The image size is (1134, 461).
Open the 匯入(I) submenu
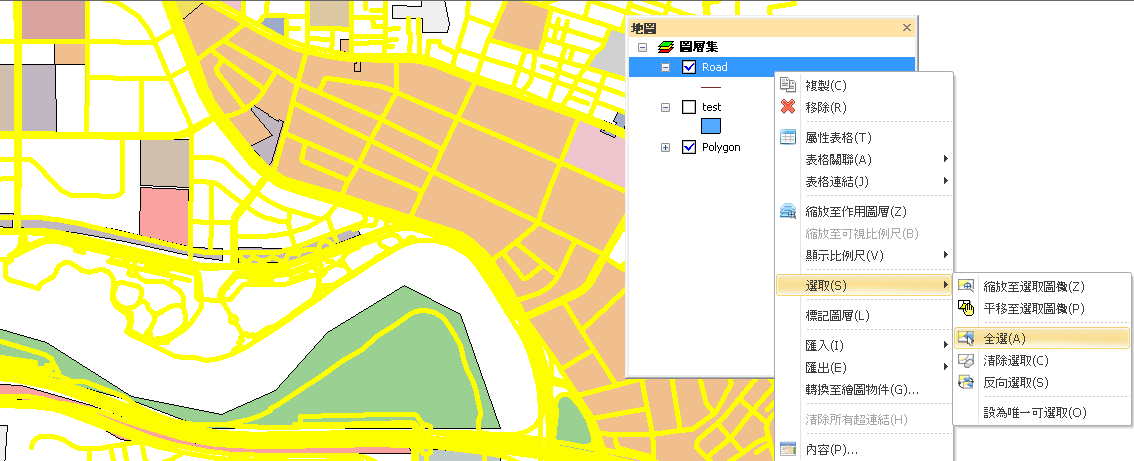[x=864, y=345]
